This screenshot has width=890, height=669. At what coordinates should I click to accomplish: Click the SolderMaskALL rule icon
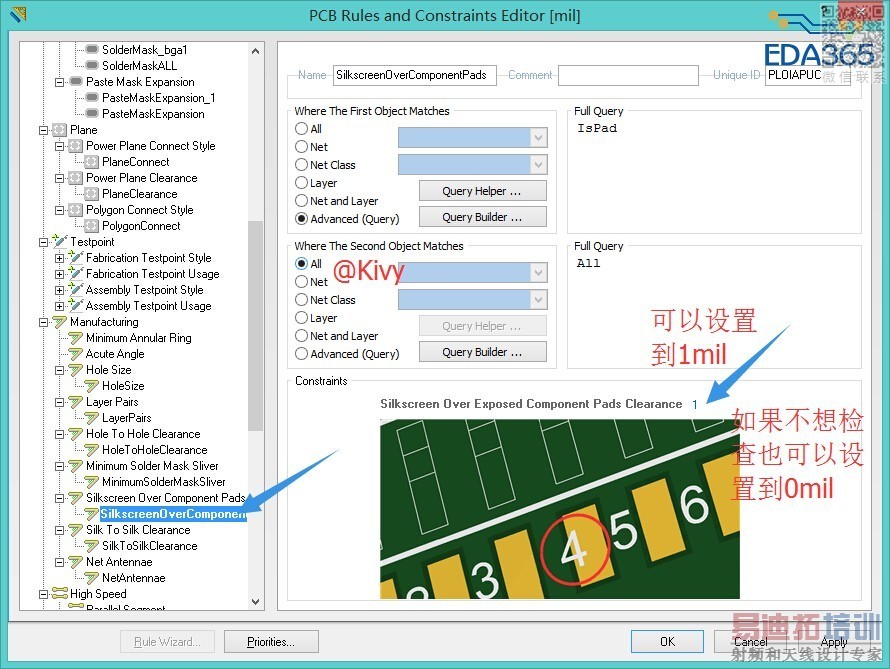pos(92,66)
